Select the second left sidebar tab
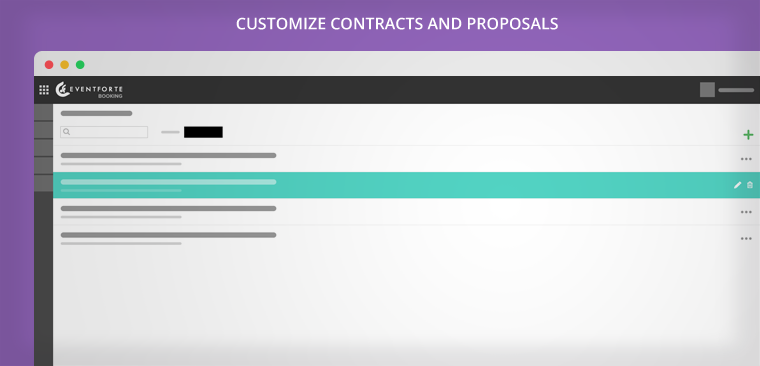 pyautogui.click(x=43, y=130)
